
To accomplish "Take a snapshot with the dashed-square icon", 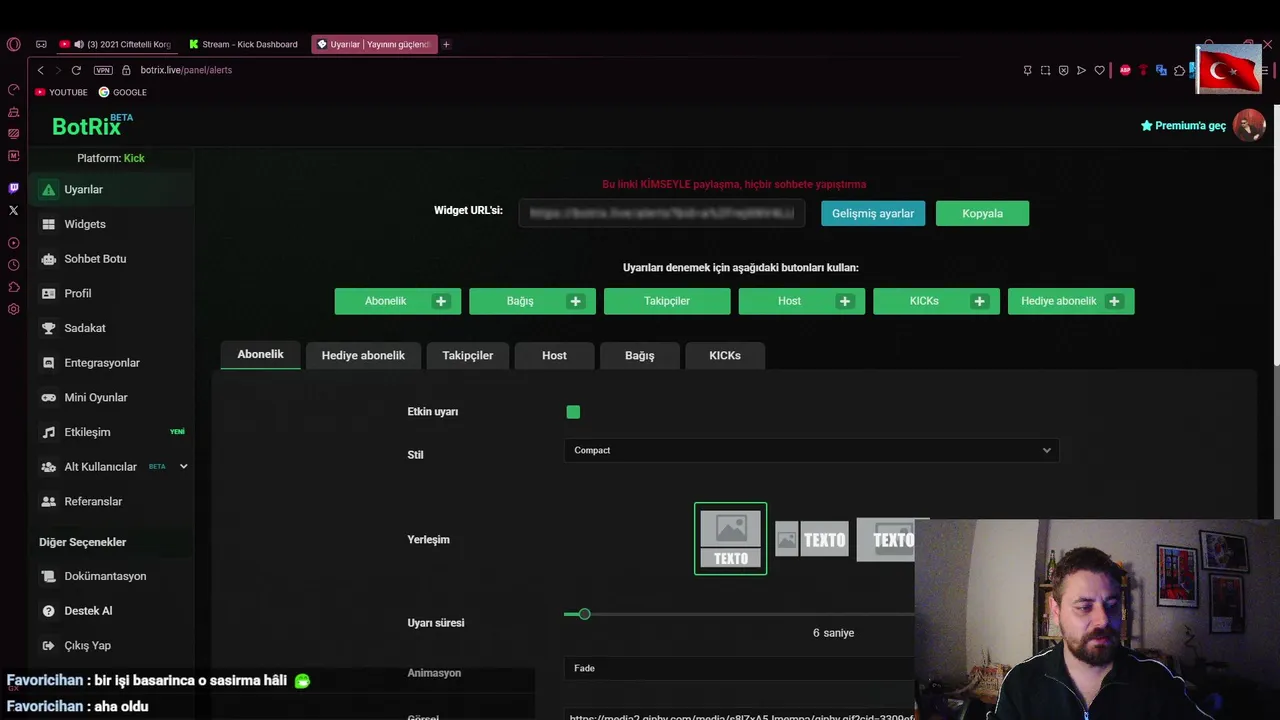I will point(1045,70).
